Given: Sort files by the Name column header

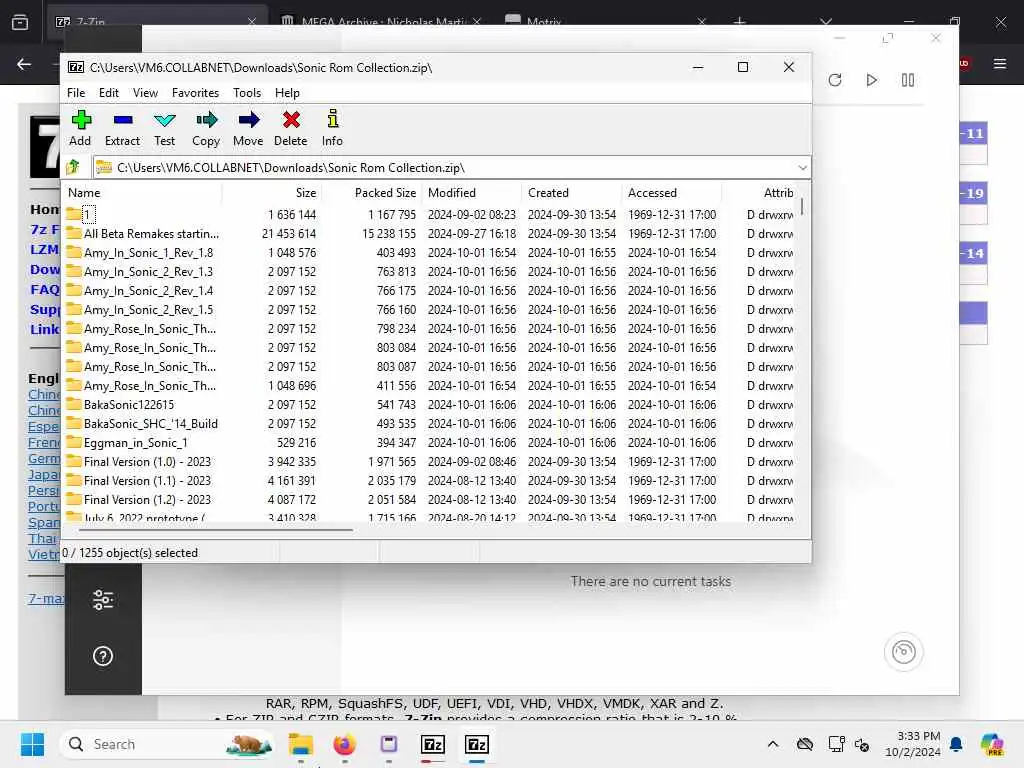Looking at the screenshot, I should point(143,193).
